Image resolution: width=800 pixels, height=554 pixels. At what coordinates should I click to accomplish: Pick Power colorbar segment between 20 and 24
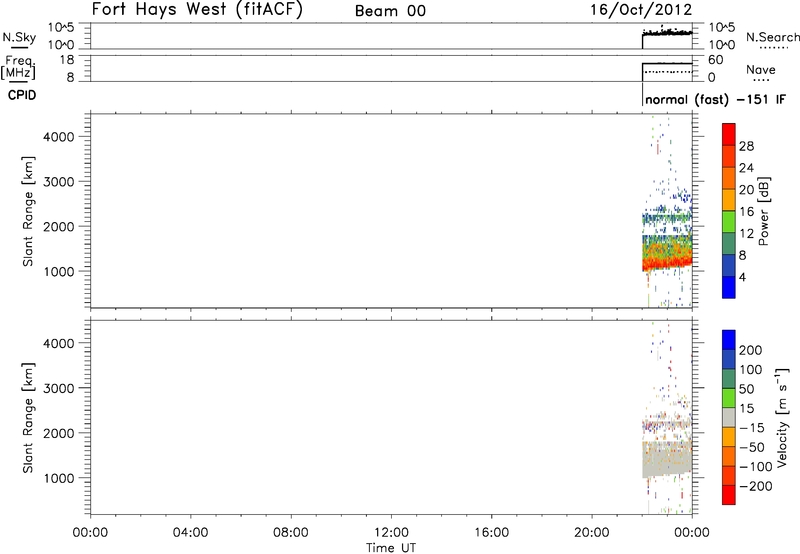[729, 179]
